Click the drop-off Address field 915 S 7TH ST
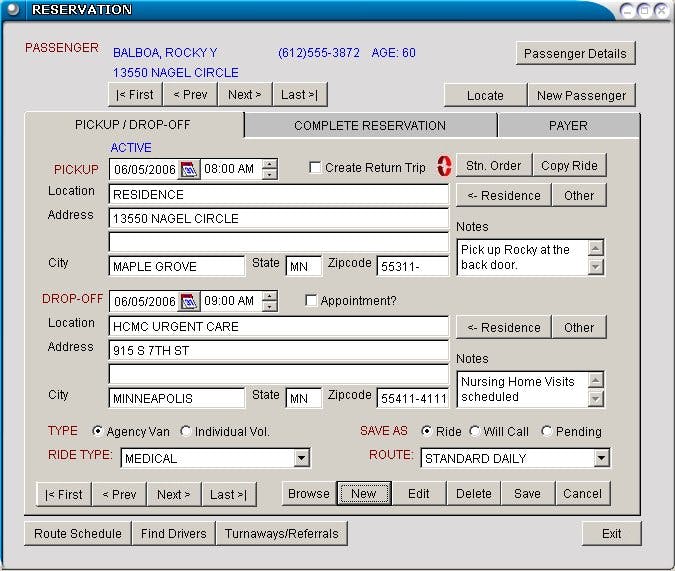 point(279,351)
